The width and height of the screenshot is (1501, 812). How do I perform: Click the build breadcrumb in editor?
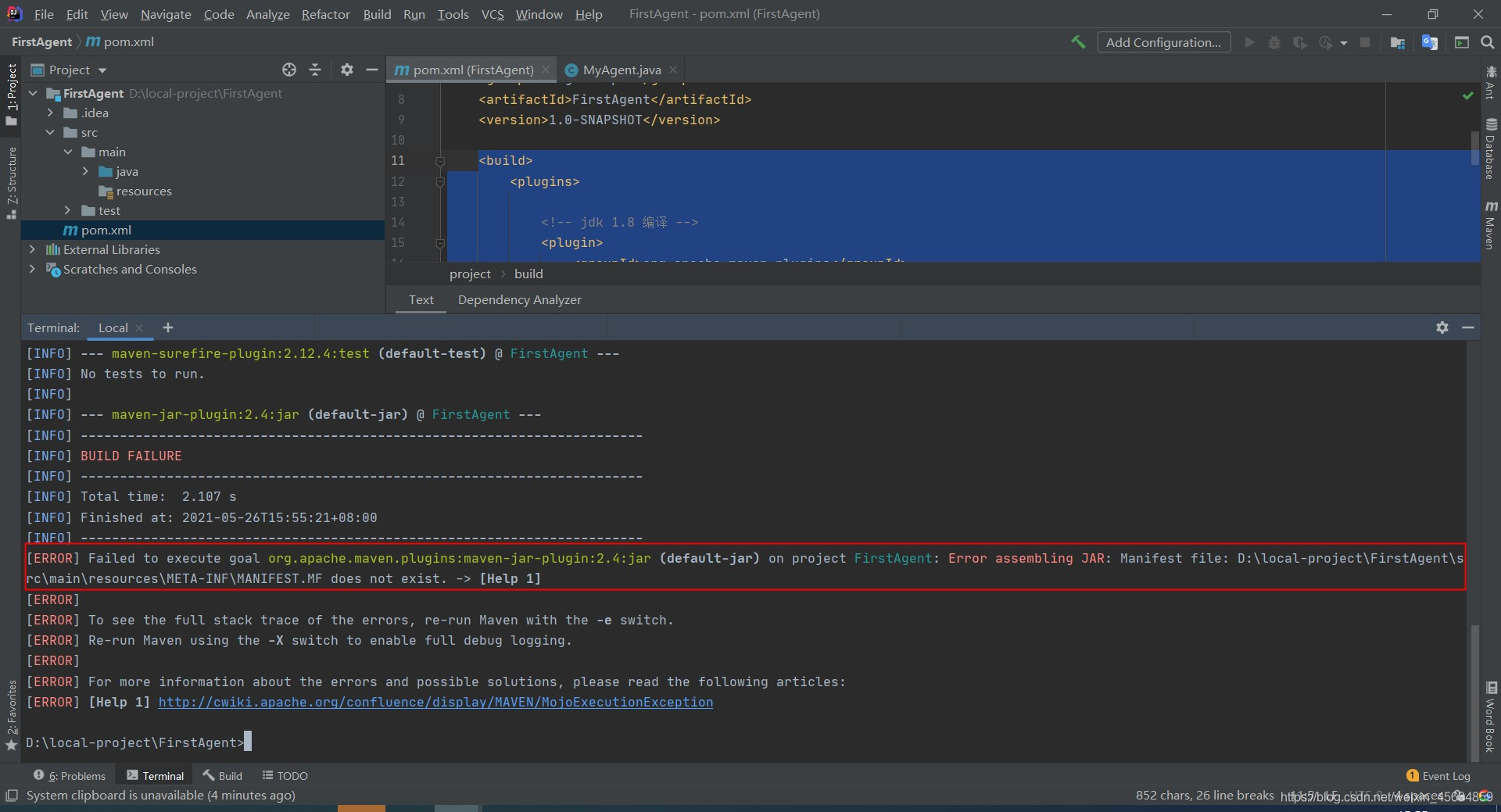pos(528,274)
